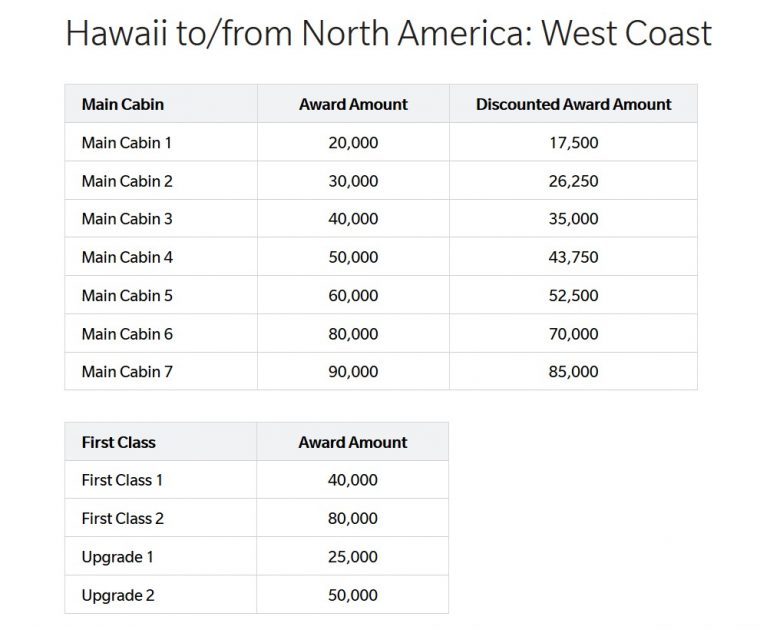Image resolution: width=770 pixels, height=630 pixels.
Task: Click the page heading Hawaii to/from North America
Action: [x=388, y=34]
